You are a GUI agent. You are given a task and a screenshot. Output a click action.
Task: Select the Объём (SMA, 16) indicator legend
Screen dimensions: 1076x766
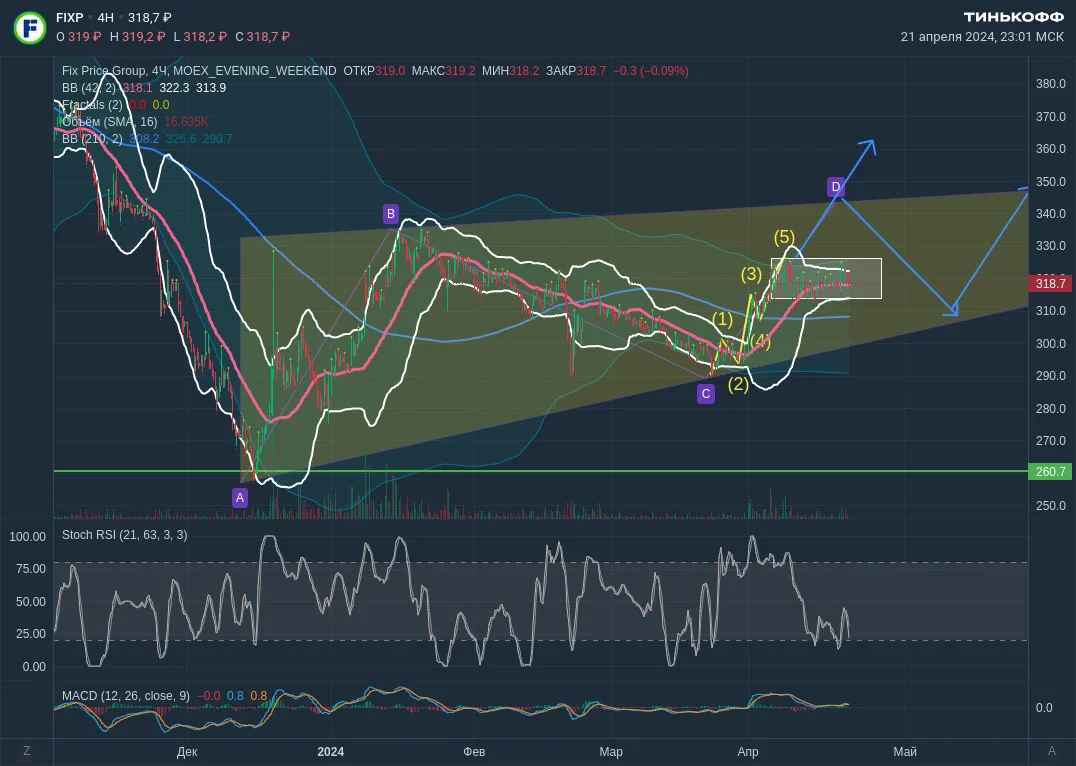click(110, 121)
